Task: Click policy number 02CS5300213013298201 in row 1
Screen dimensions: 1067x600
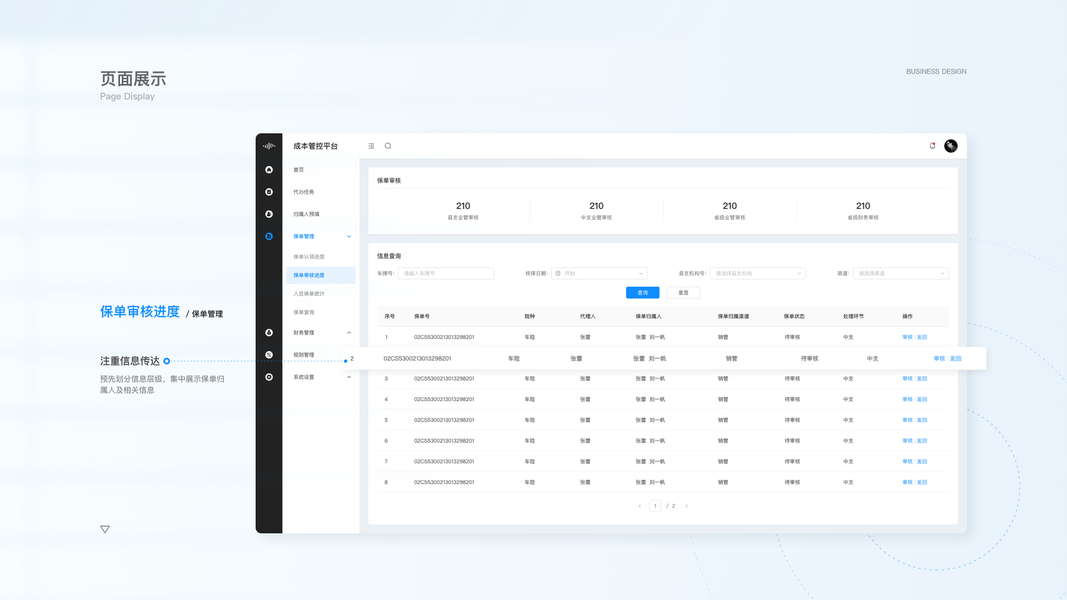Action: tap(444, 337)
